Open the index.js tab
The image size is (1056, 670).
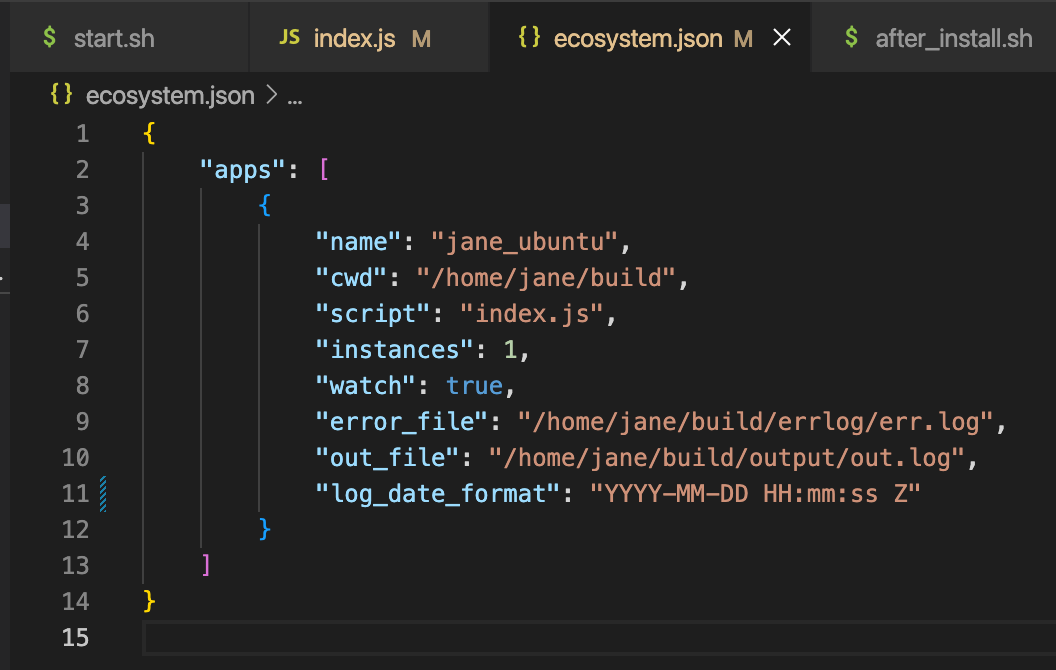[369, 38]
